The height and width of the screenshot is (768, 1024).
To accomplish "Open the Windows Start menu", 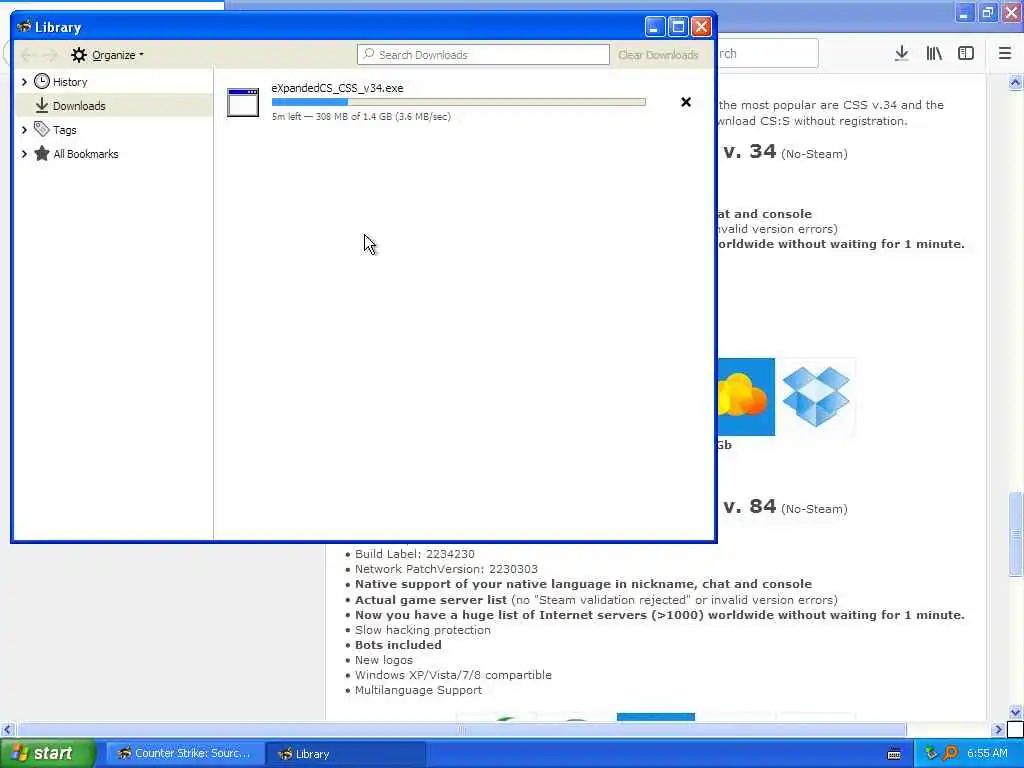I will click(48, 754).
